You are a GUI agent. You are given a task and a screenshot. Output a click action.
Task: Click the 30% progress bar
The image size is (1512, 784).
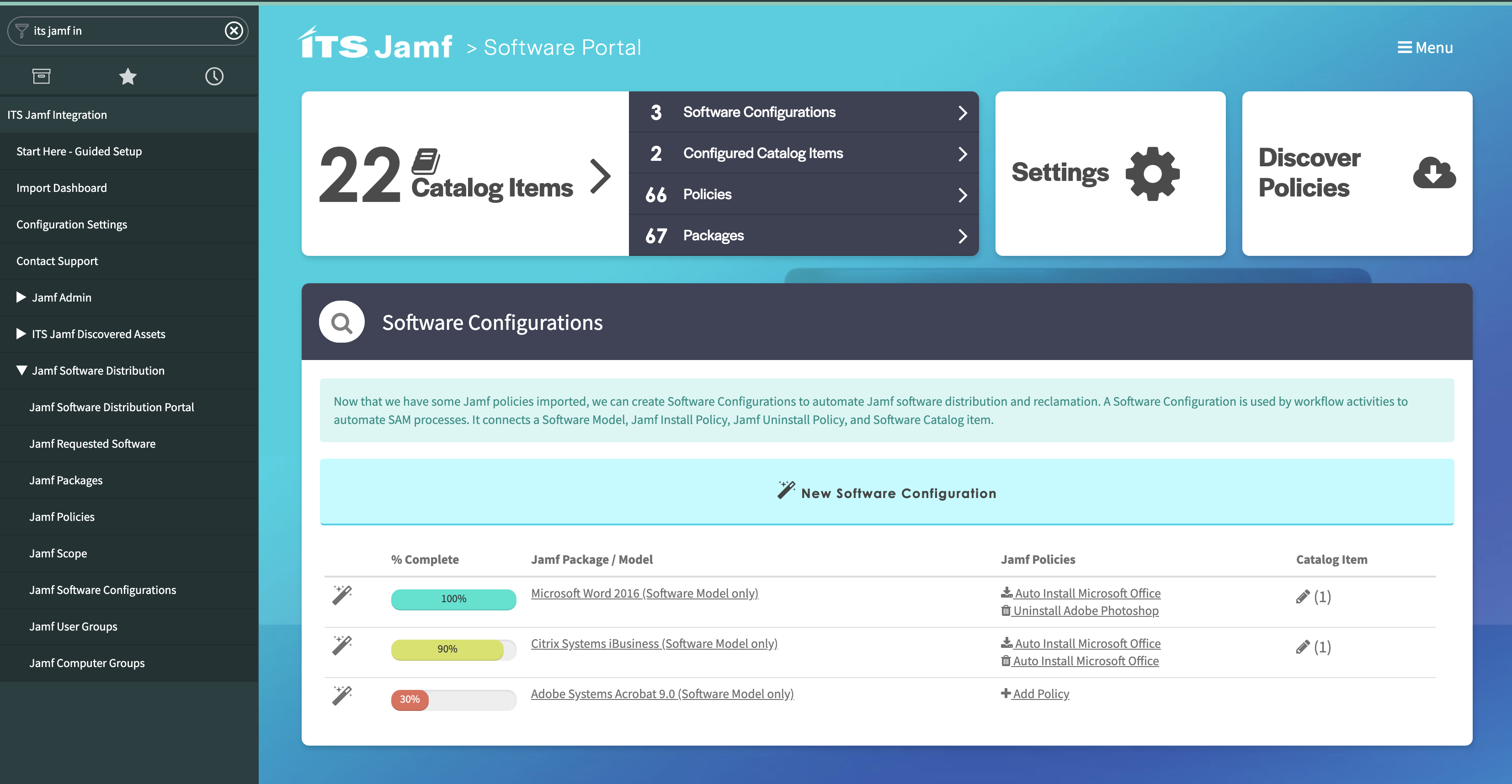(x=453, y=699)
